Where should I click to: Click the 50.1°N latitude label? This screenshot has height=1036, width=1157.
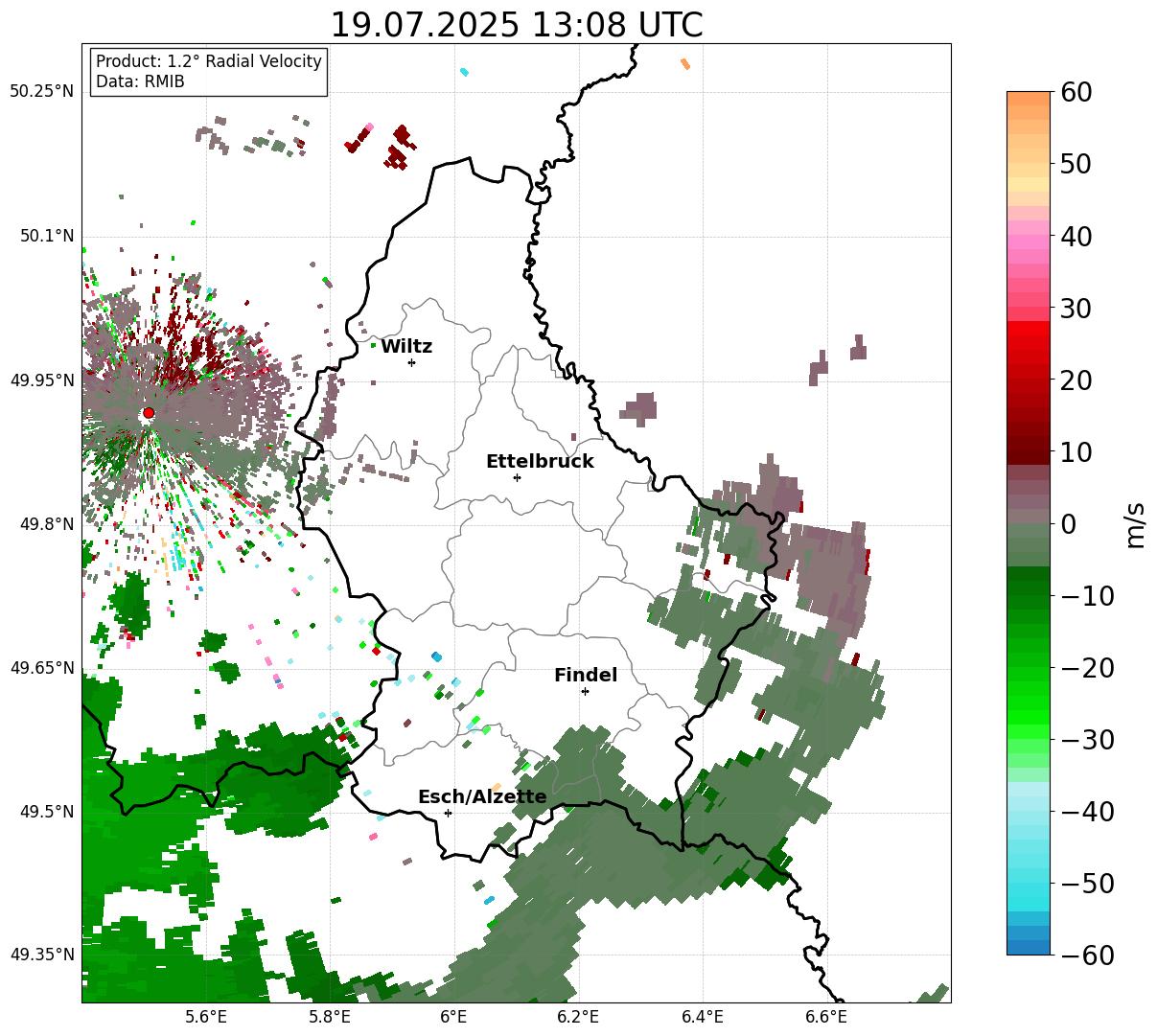click(x=46, y=236)
